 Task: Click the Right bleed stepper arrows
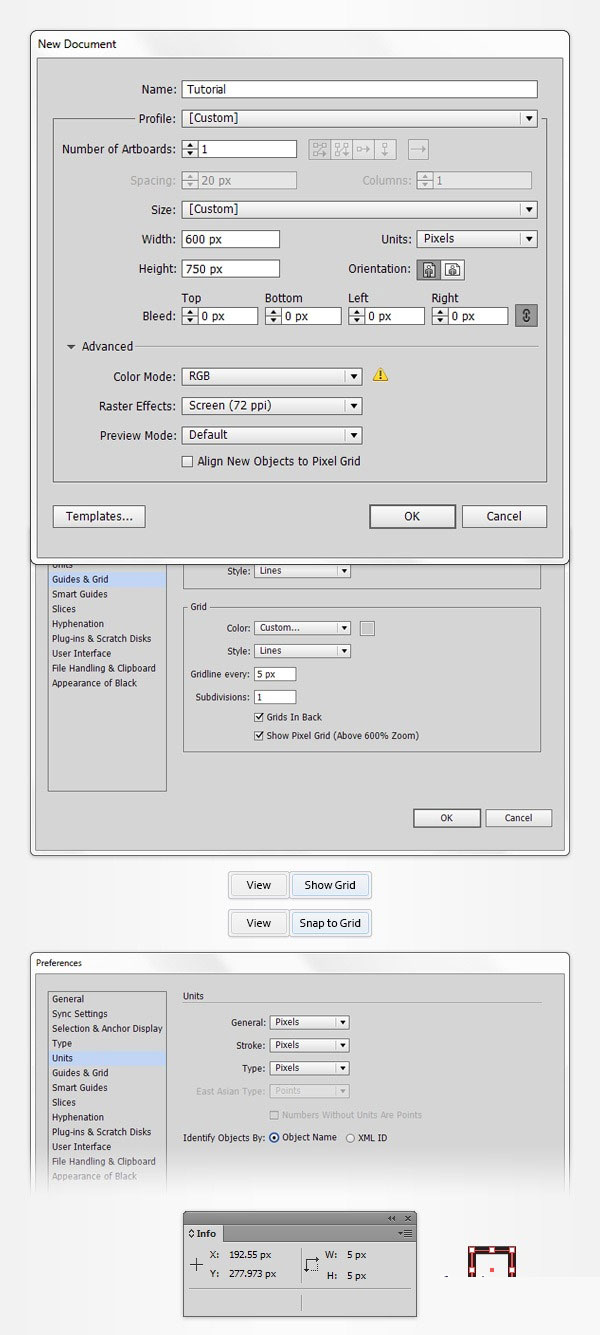438,316
